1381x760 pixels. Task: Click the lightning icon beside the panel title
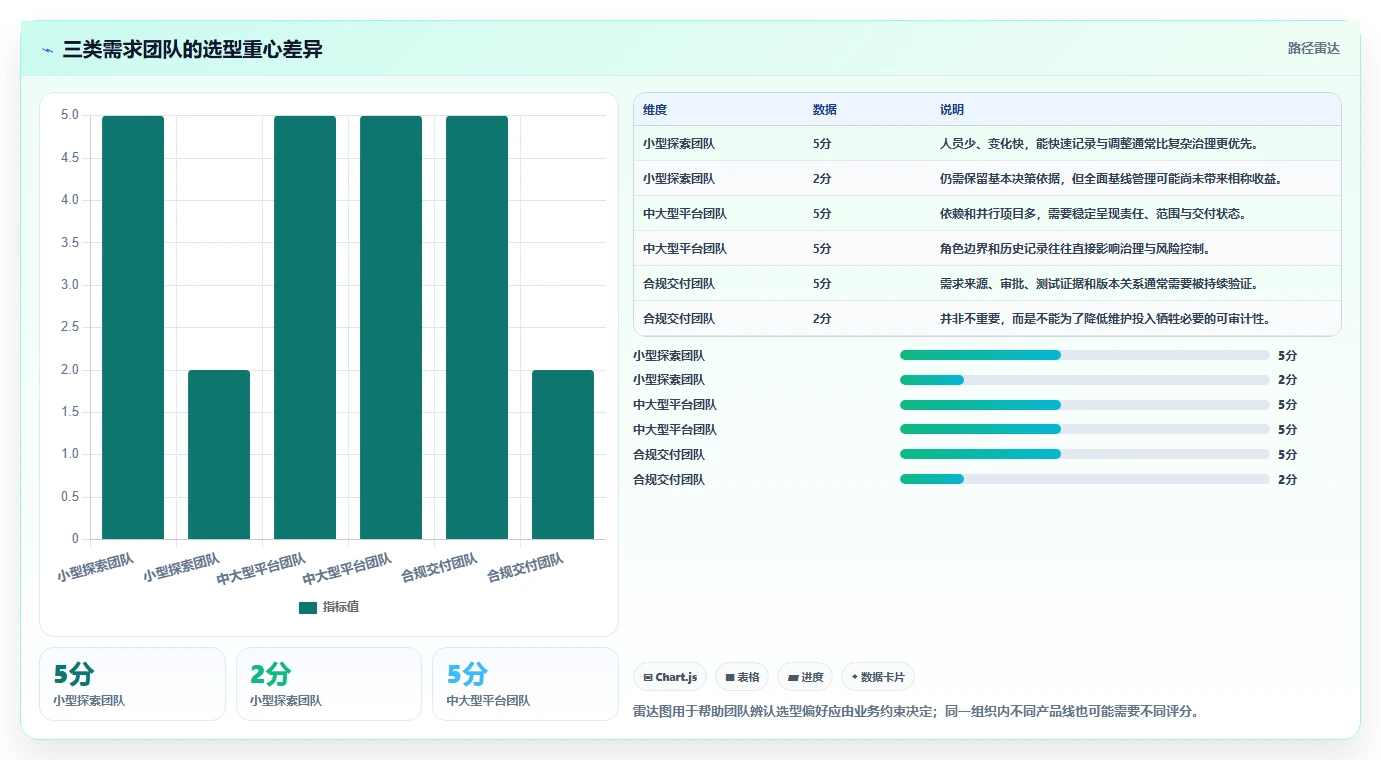coord(48,50)
